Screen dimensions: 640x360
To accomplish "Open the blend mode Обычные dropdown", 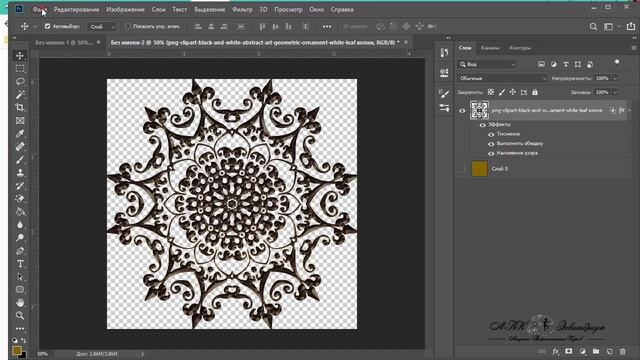I will click(502, 78).
